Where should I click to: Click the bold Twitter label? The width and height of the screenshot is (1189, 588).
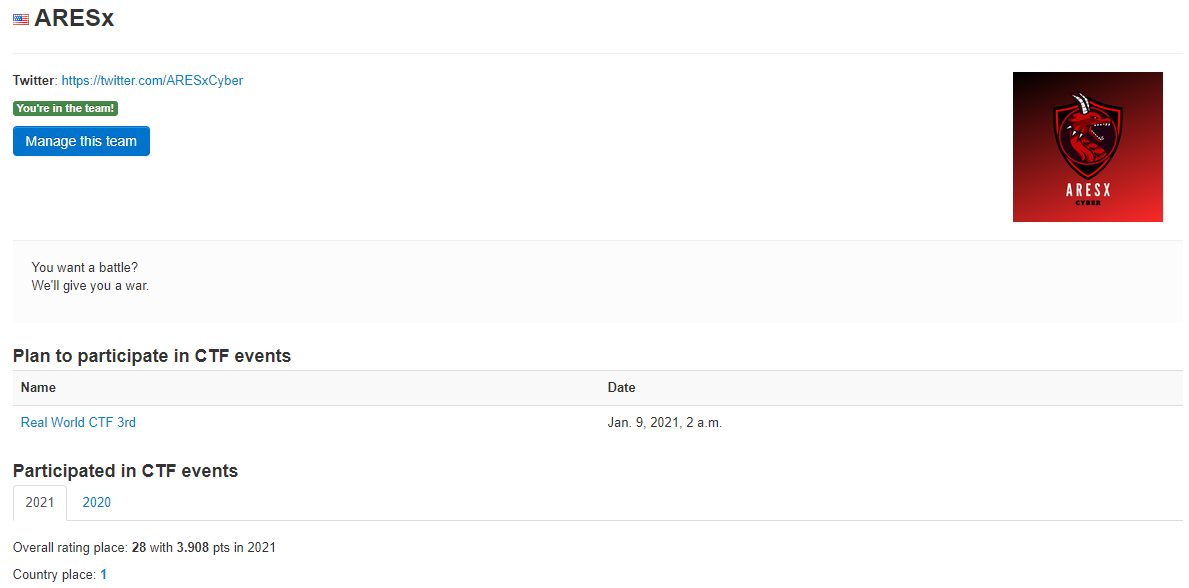(34, 80)
